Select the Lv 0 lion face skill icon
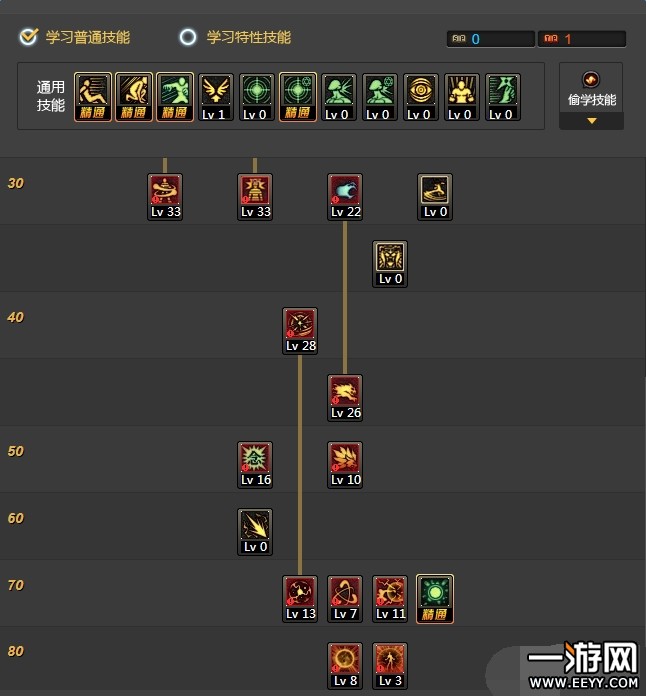This screenshot has width=646, height=696. [390, 264]
